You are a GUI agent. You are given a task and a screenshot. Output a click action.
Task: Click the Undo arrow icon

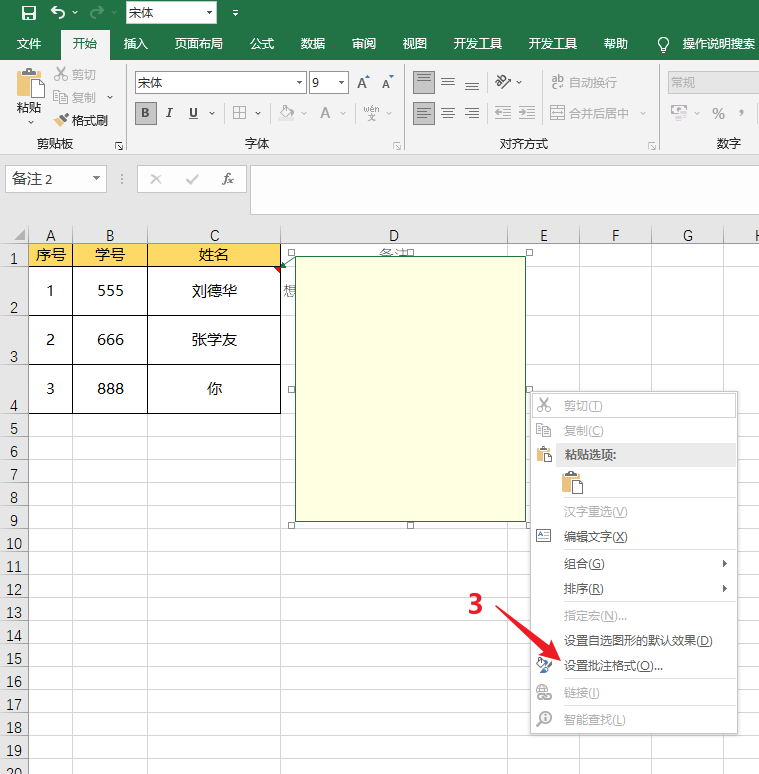click(x=58, y=12)
